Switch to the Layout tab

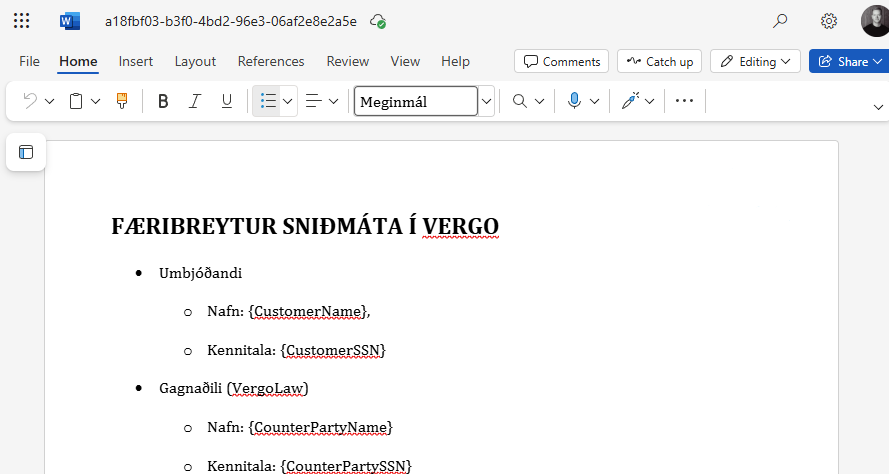195,61
